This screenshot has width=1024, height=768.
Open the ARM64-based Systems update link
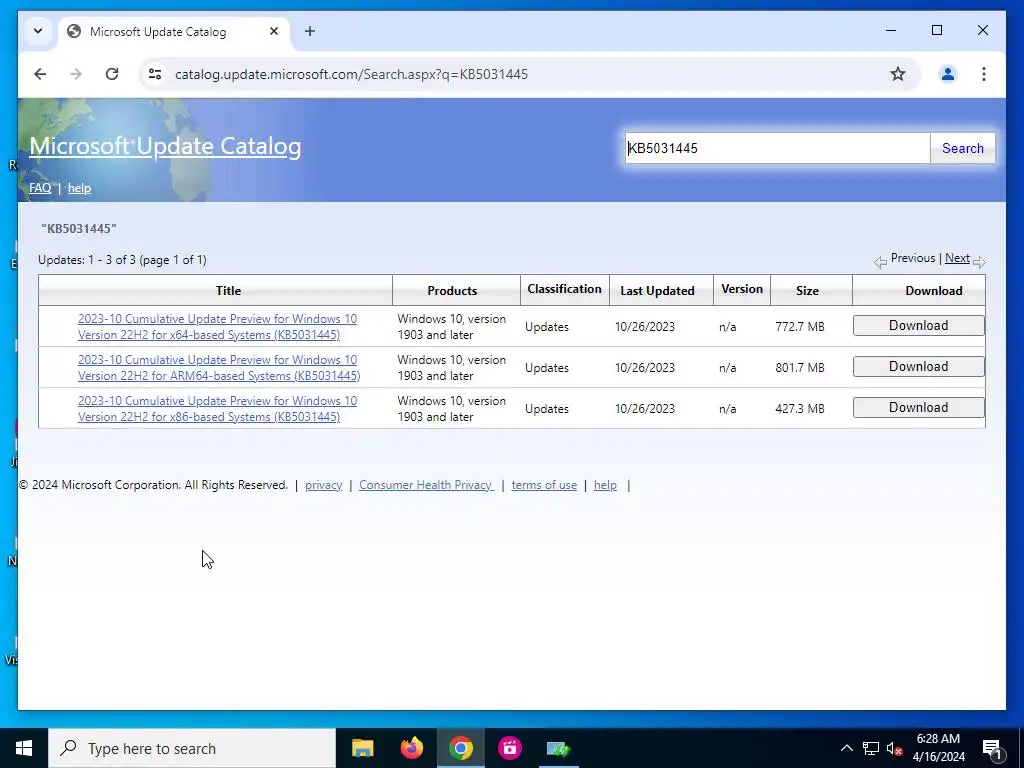[x=219, y=368]
